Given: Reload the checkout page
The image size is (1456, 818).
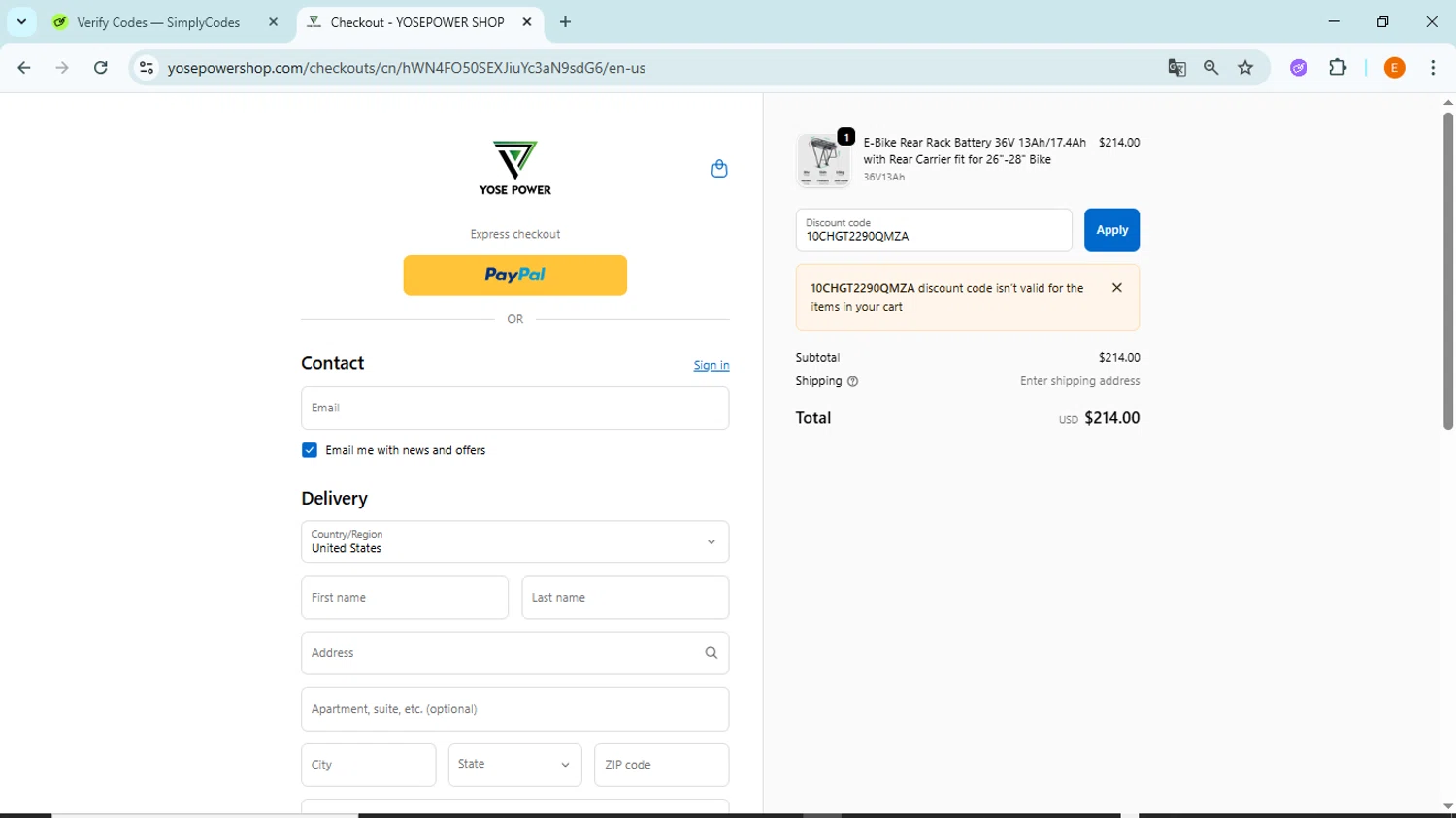Looking at the screenshot, I should pos(100,68).
